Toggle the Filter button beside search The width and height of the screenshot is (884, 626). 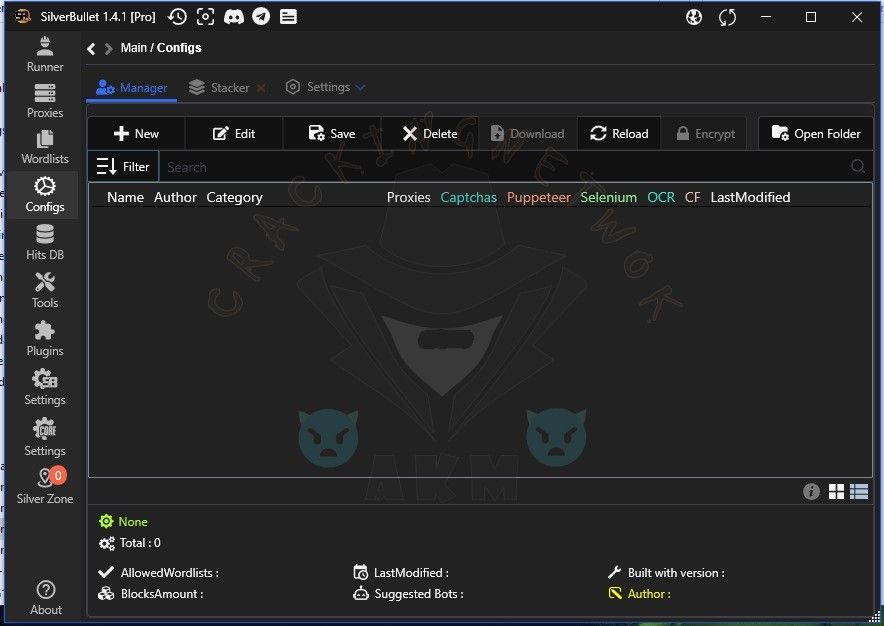click(123, 167)
